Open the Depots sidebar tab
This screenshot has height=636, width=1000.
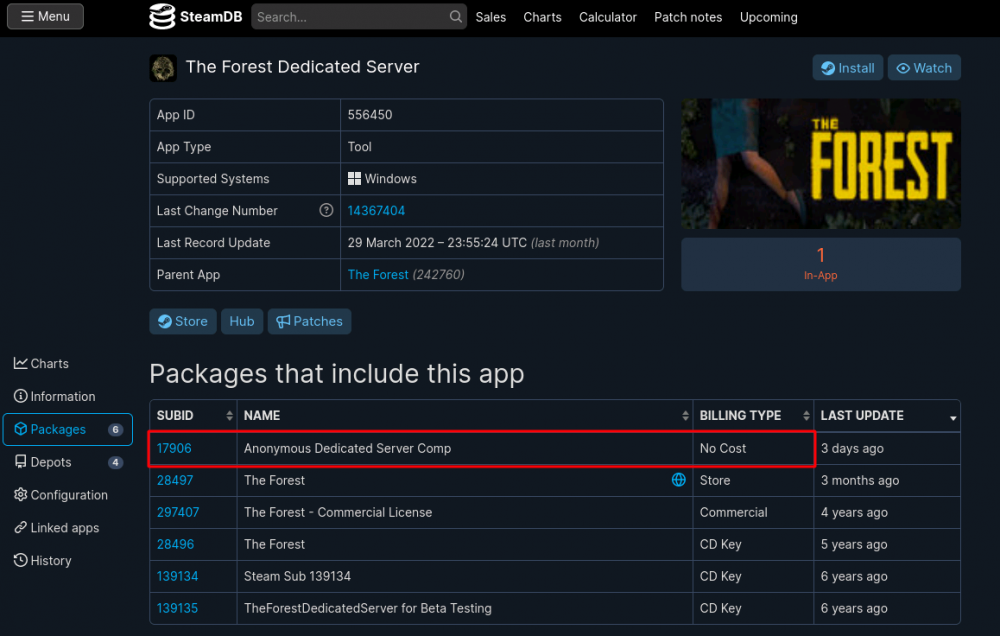[68, 462]
